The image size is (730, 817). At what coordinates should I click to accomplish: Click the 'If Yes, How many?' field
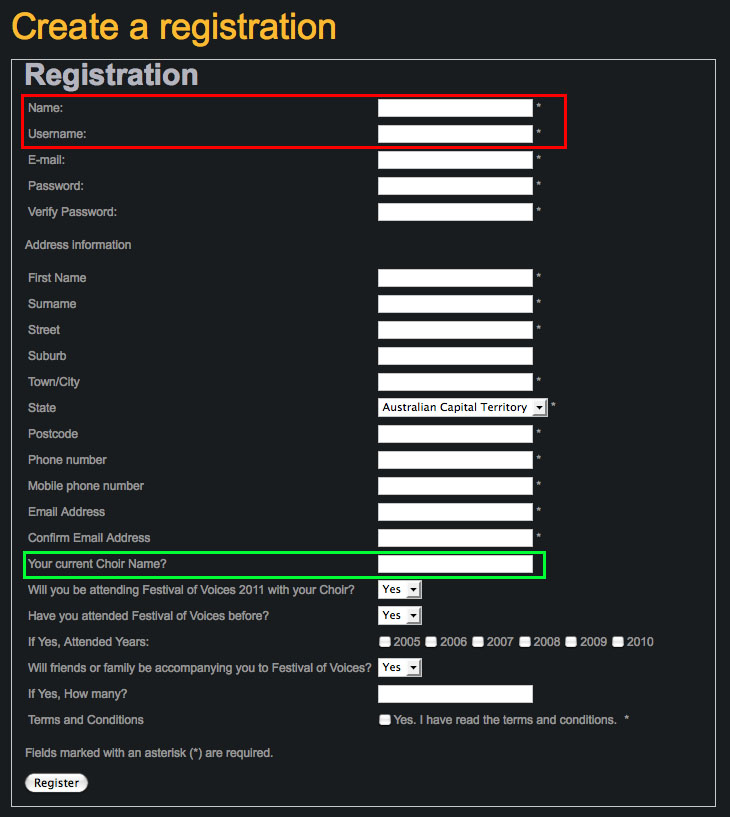click(x=455, y=694)
